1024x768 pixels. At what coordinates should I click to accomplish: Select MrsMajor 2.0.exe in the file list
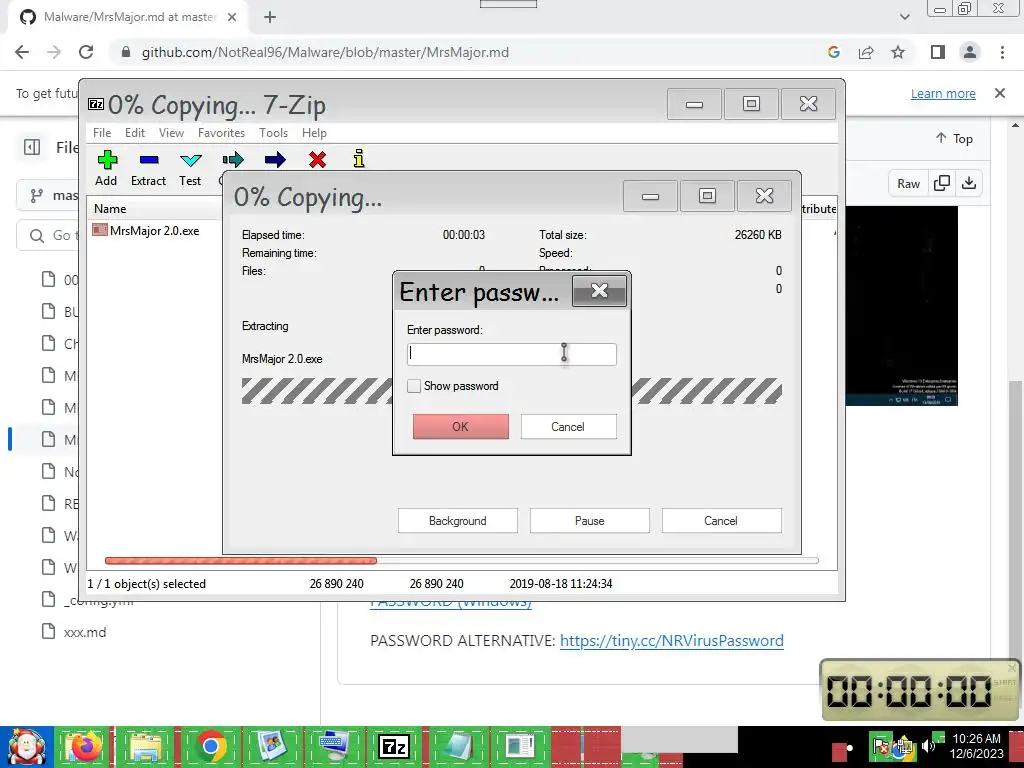146,231
